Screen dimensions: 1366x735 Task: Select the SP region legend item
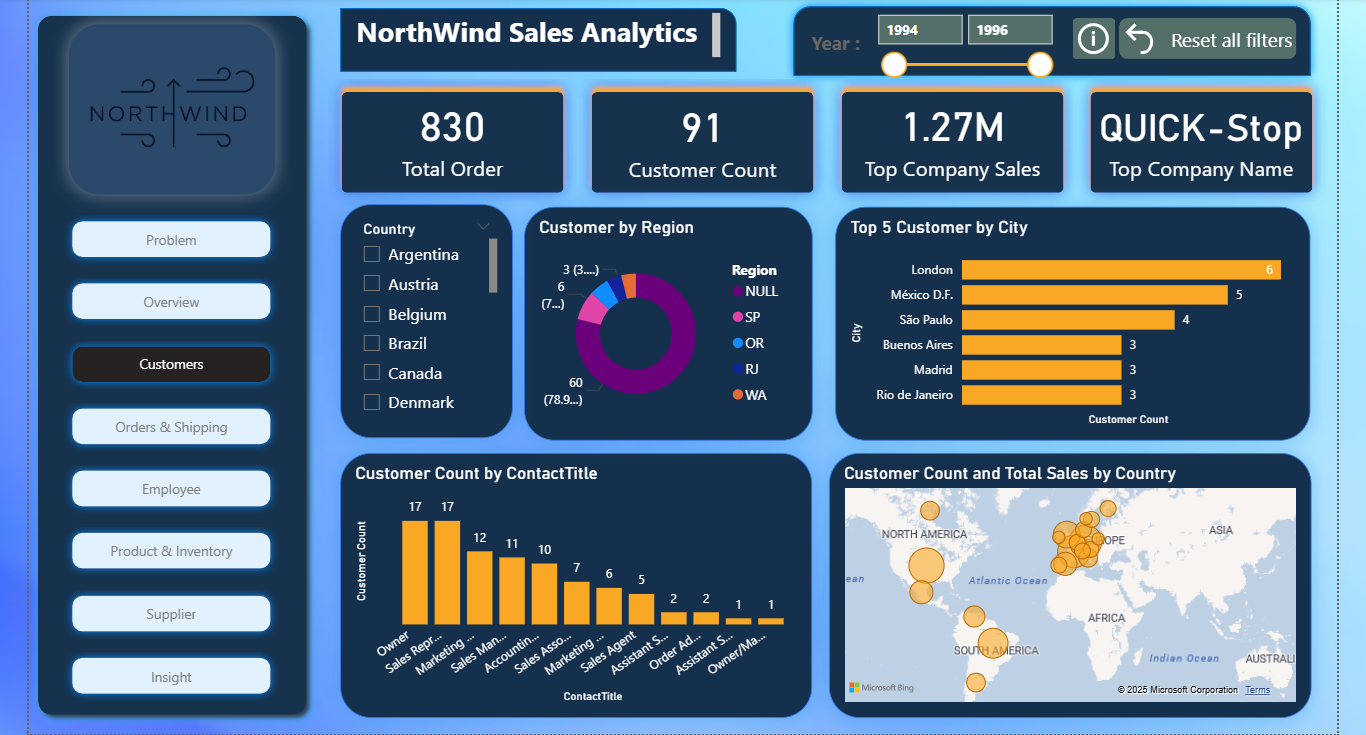747,317
